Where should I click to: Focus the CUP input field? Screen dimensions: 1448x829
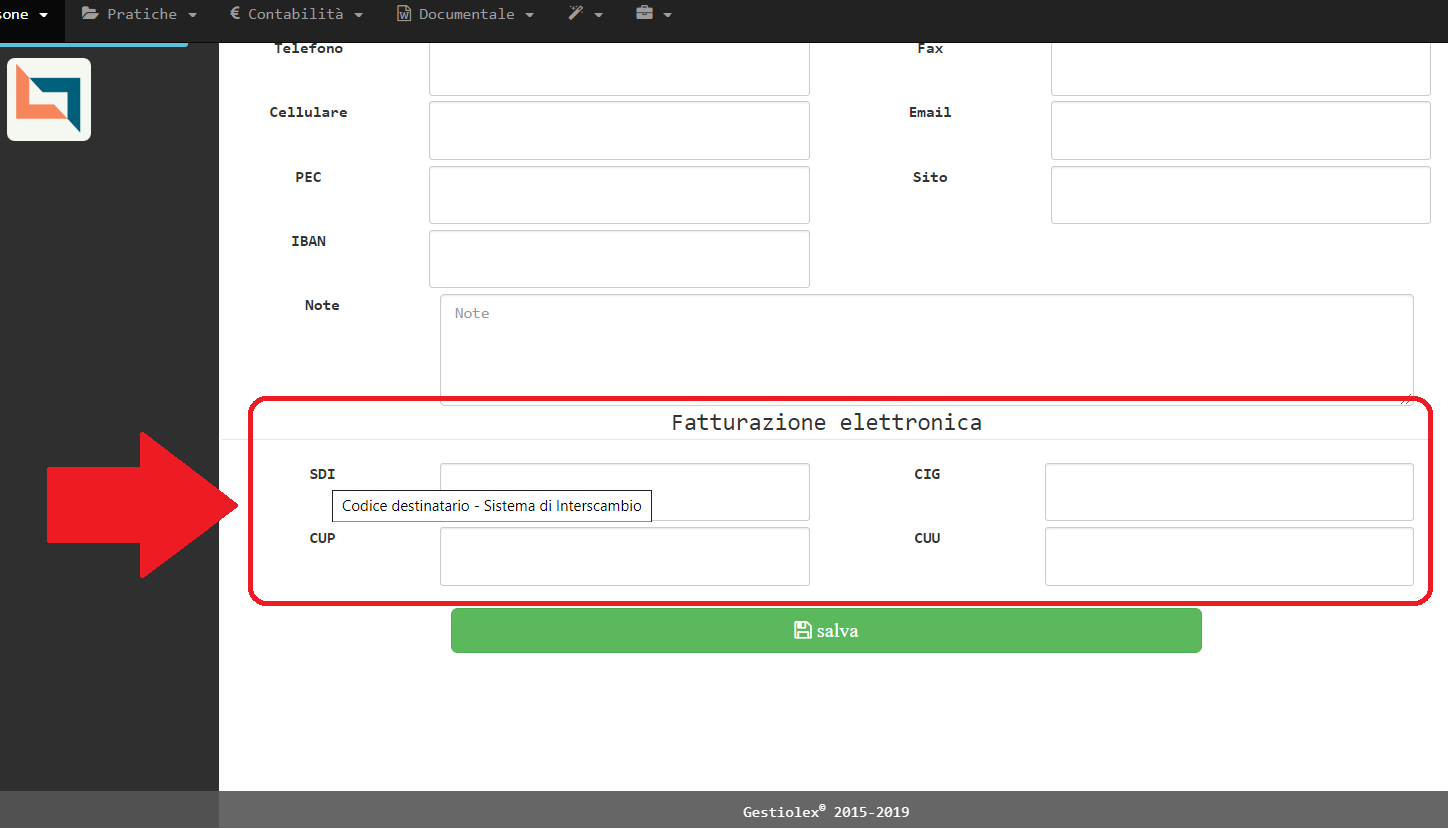[625, 556]
